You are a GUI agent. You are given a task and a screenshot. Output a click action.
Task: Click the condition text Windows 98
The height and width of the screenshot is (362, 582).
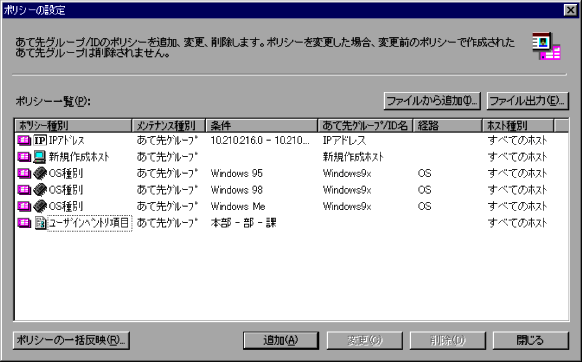point(236,190)
